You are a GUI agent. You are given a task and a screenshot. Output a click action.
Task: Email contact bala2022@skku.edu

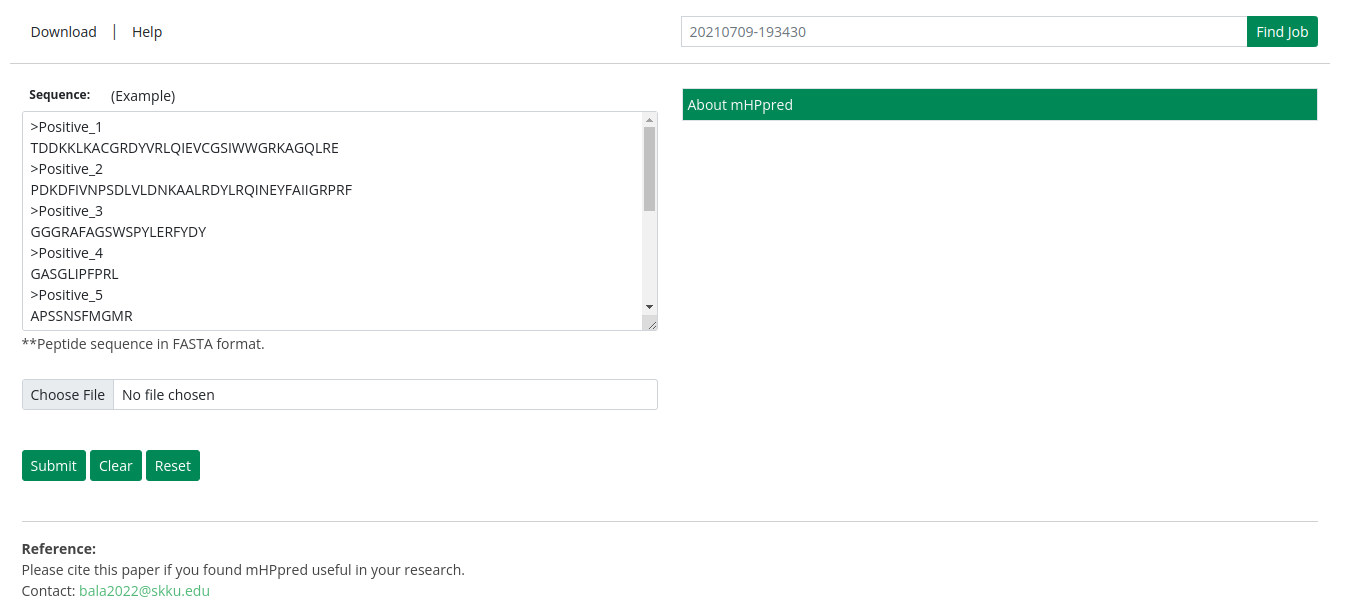pyautogui.click(x=144, y=591)
